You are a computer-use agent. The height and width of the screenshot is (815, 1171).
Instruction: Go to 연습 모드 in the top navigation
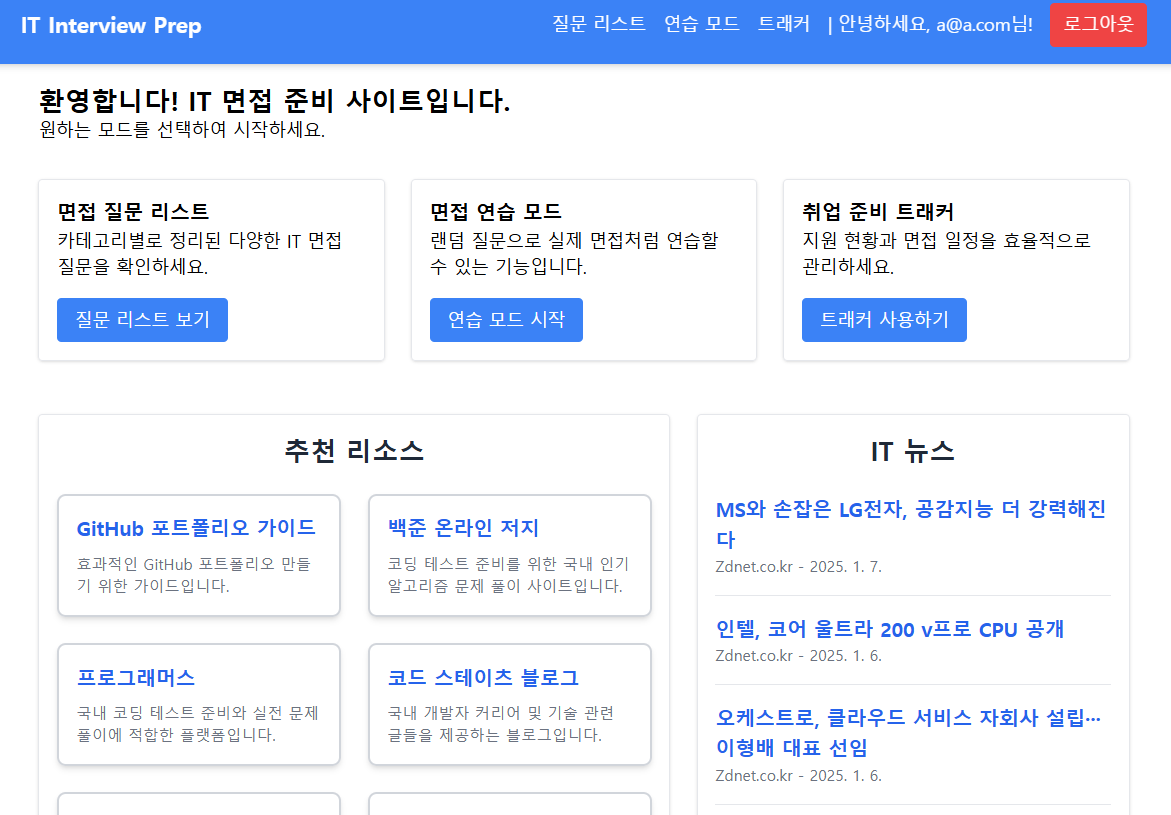(x=701, y=24)
